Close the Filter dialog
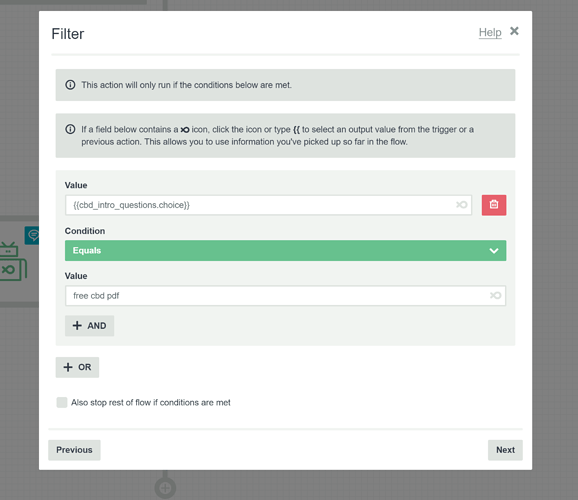Viewport: 578px width, 500px height. pos(514,31)
